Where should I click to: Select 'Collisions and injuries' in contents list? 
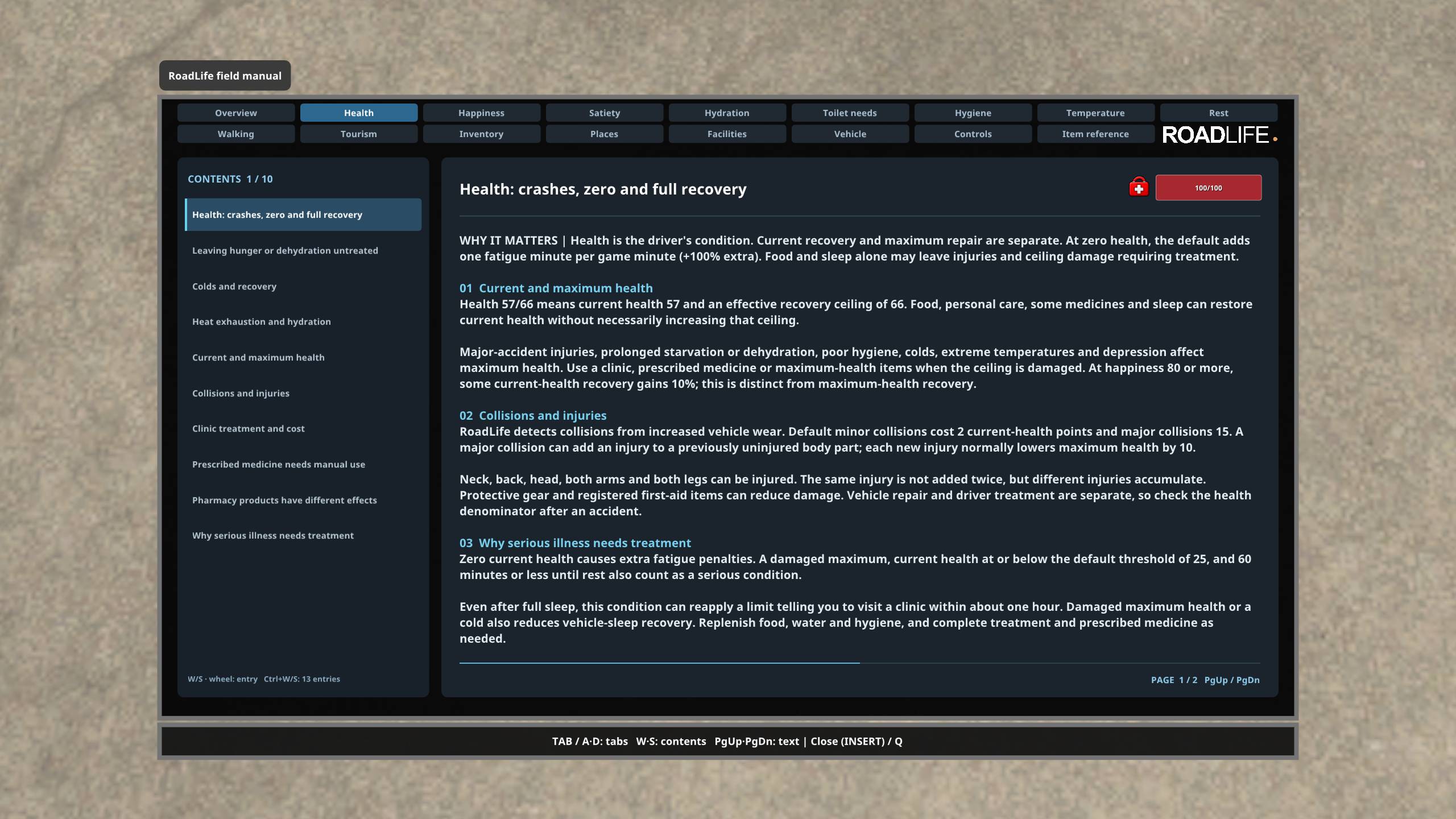coord(303,393)
